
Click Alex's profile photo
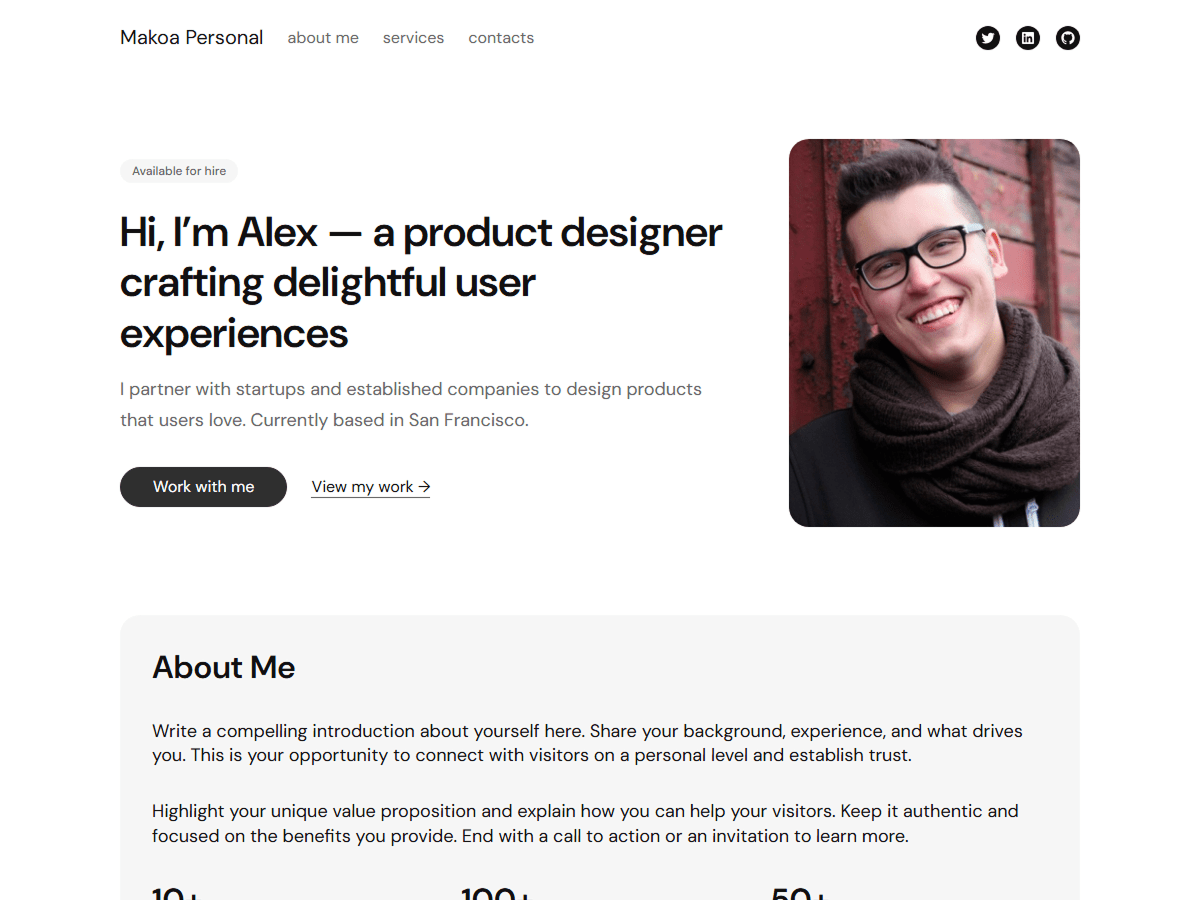(934, 333)
